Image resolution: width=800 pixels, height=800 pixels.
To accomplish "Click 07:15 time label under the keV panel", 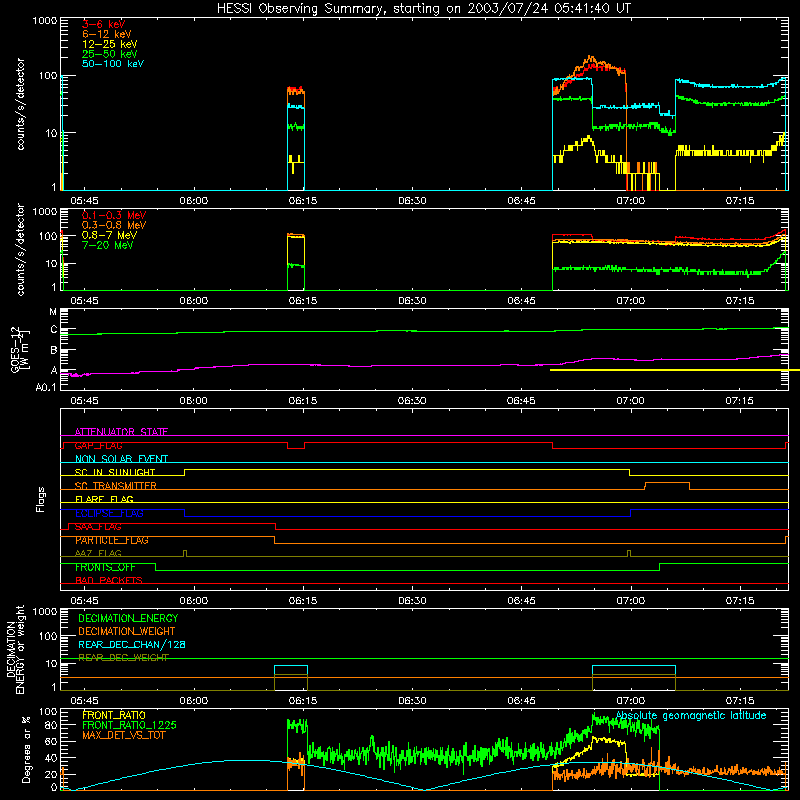I will point(740,201).
